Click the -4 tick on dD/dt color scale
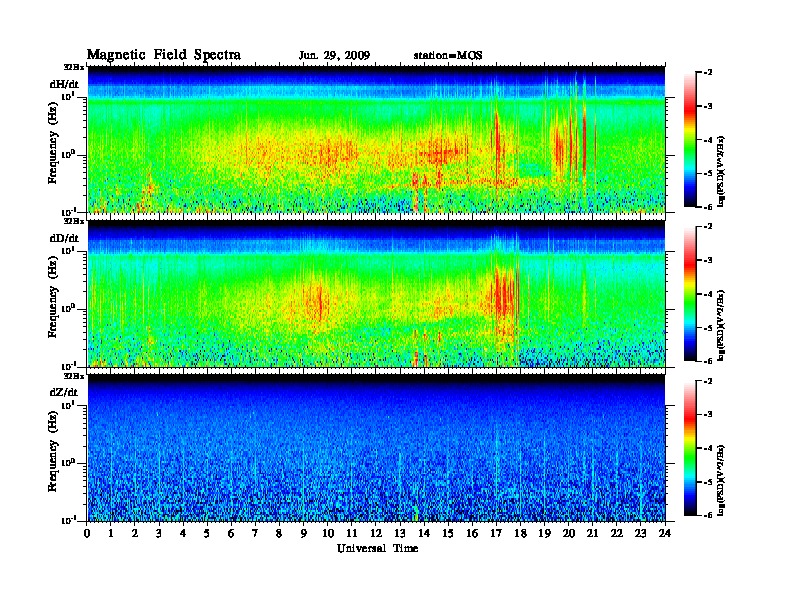Viewport: 792px width, 612px height. (x=708, y=294)
